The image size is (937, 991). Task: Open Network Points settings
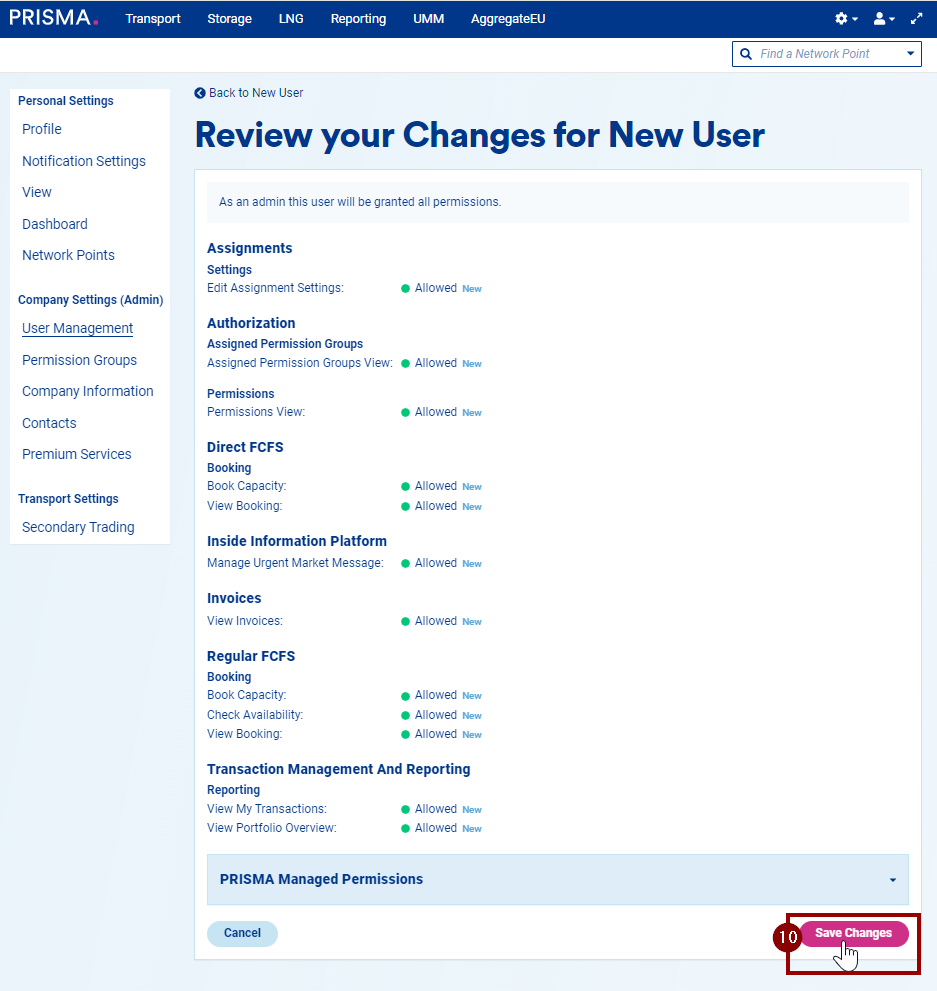point(68,255)
